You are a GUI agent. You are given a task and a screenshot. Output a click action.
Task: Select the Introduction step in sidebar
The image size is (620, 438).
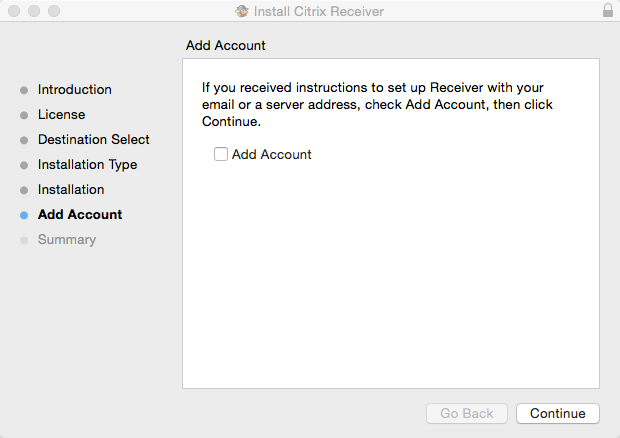[74, 89]
